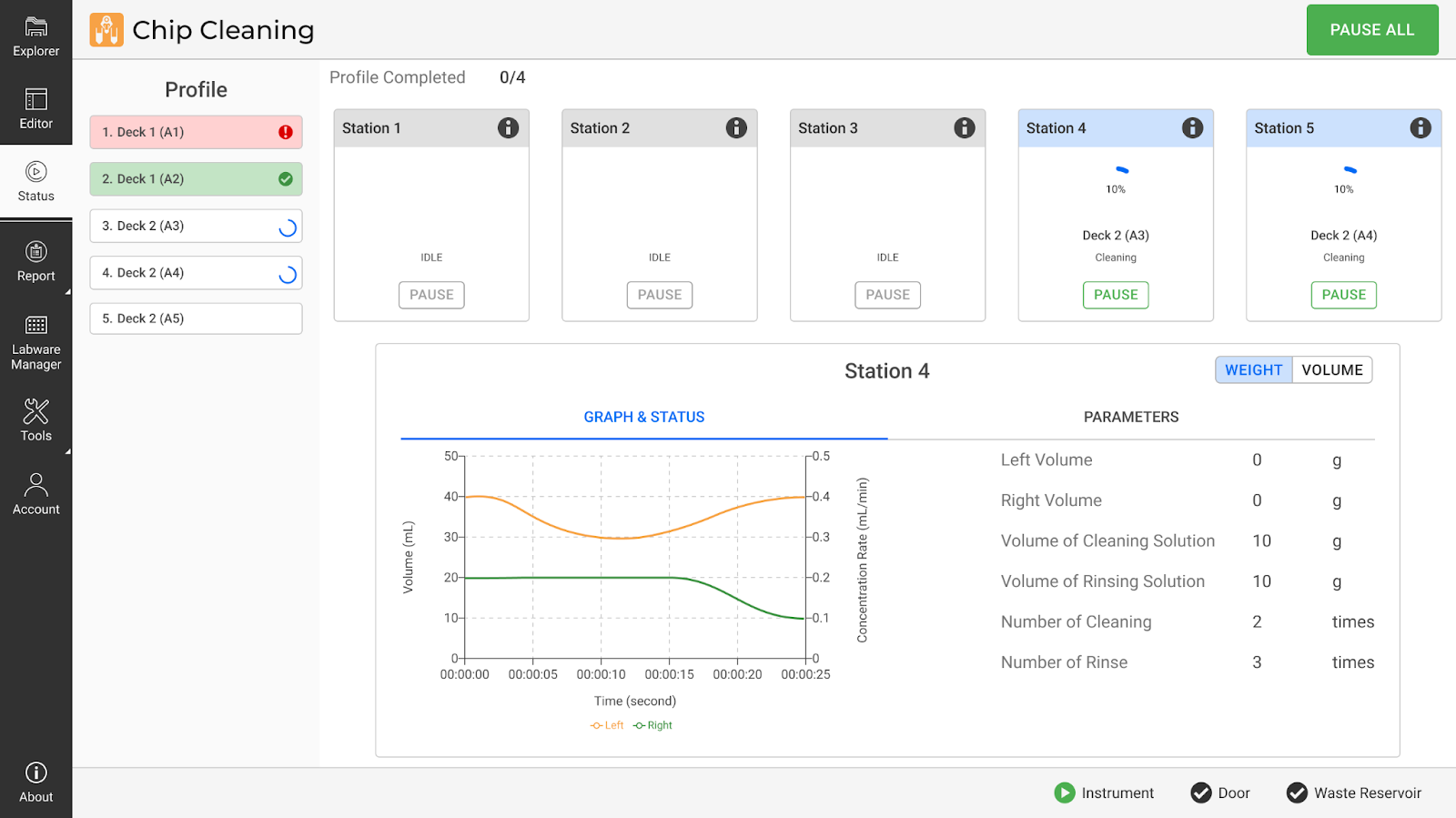Click the Deck 1 (A1) error icon
This screenshot has width=1456, height=818.
point(286,133)
